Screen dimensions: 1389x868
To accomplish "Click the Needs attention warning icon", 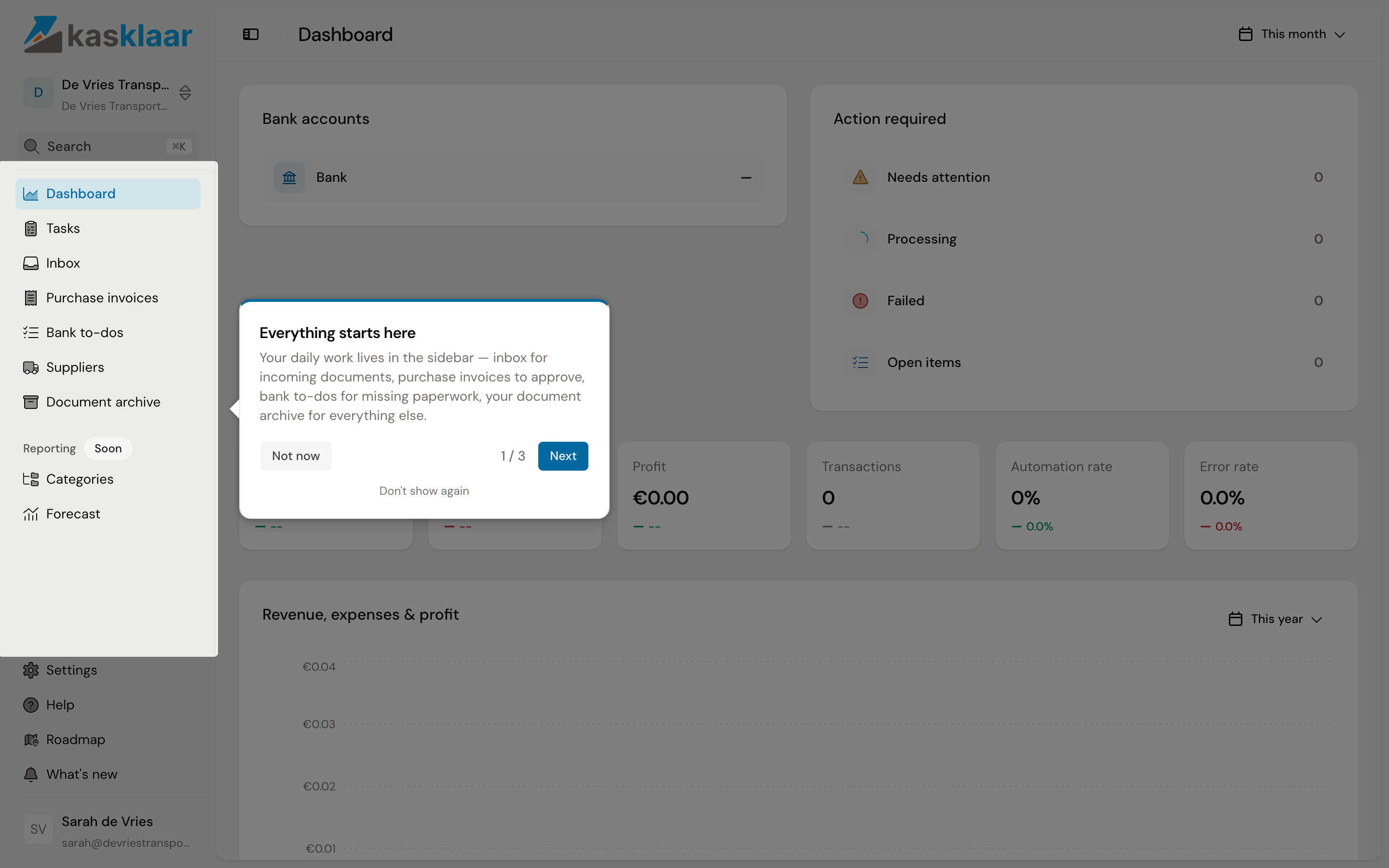I will 860,177.
